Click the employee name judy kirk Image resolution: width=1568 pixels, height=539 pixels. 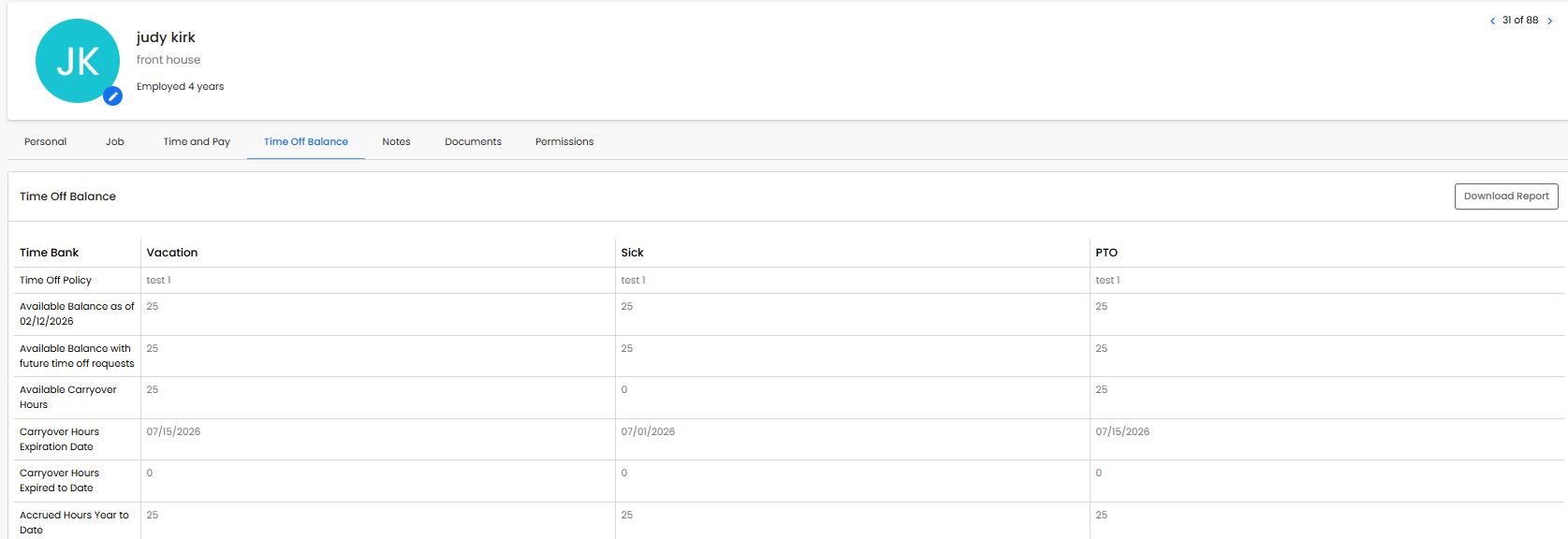pyautogui.click(x=166, y=37)
